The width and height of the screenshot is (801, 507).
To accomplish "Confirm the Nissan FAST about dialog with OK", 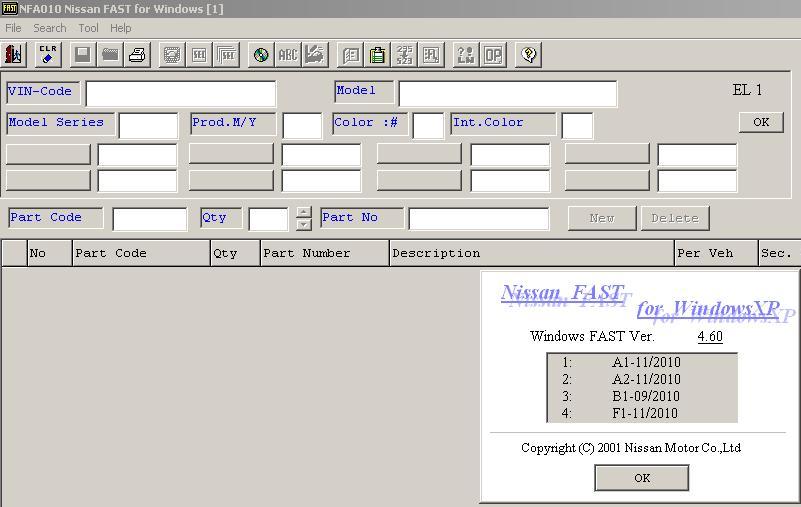I will tap(642, 478).
